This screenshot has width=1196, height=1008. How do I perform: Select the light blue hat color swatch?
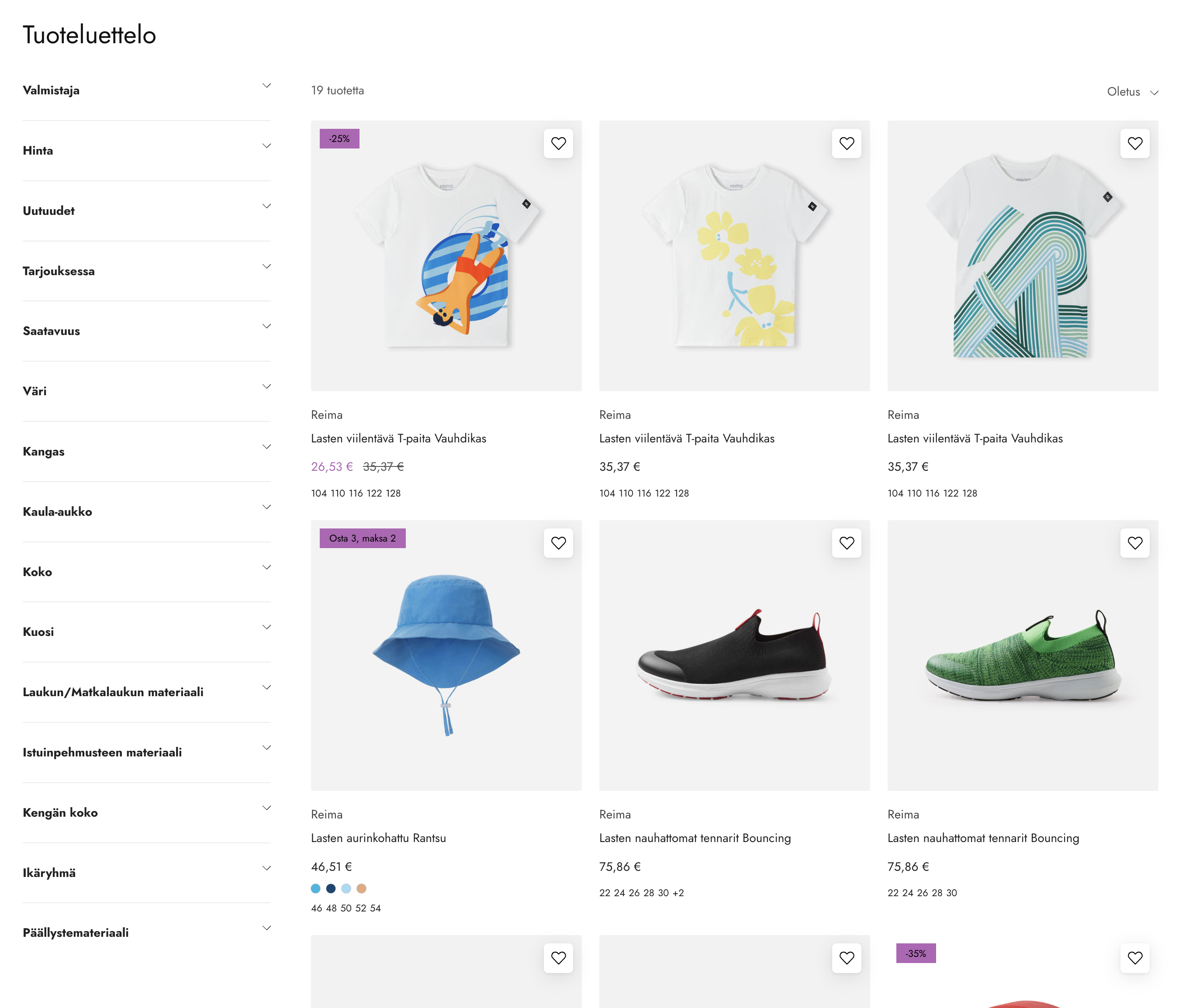pyautogui.click(x=315, y=889)
